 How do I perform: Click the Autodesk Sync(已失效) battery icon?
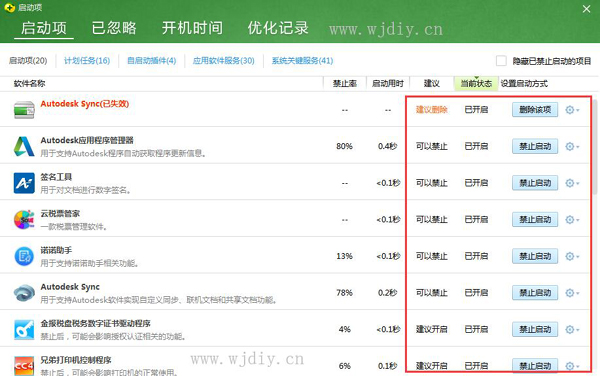click(x=24, y=110)
